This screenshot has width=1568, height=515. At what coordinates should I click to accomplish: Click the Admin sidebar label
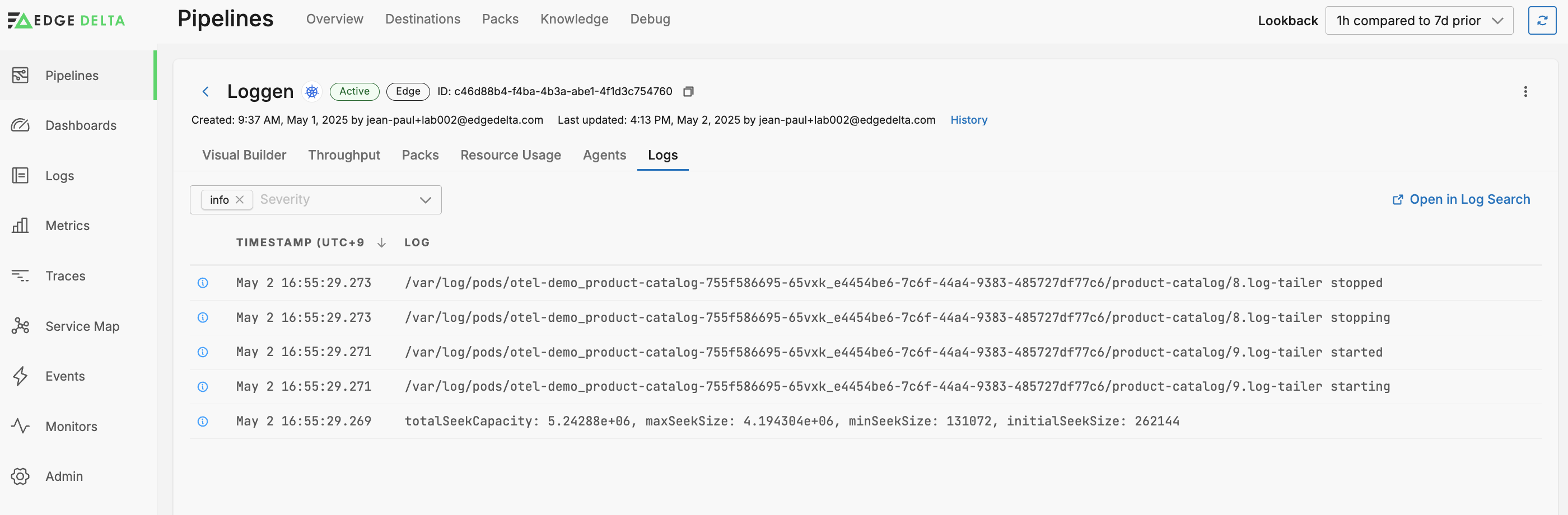pyautogui.click(x=64, y=476)
